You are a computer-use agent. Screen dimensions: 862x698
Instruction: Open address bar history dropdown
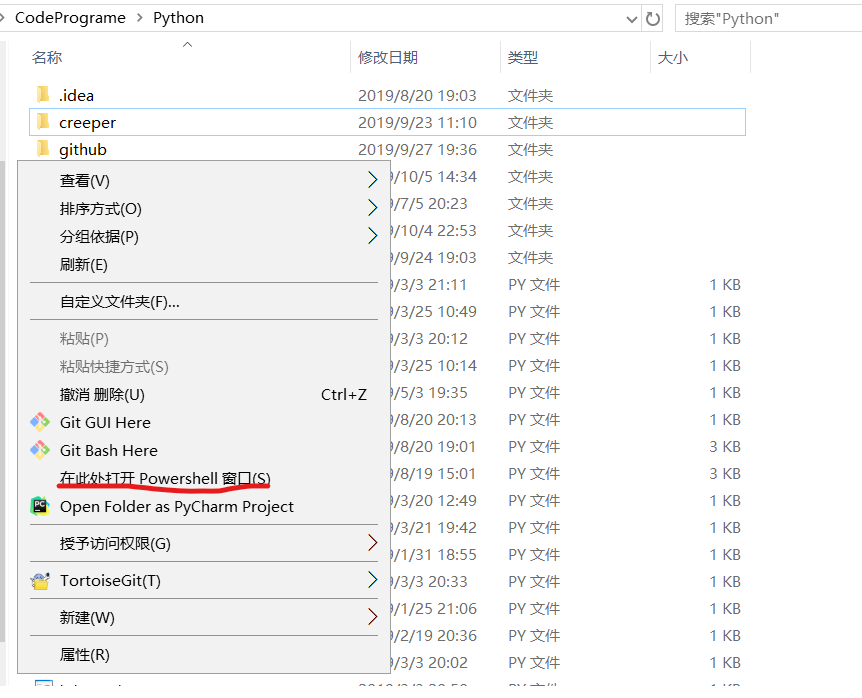coord(632,19)
